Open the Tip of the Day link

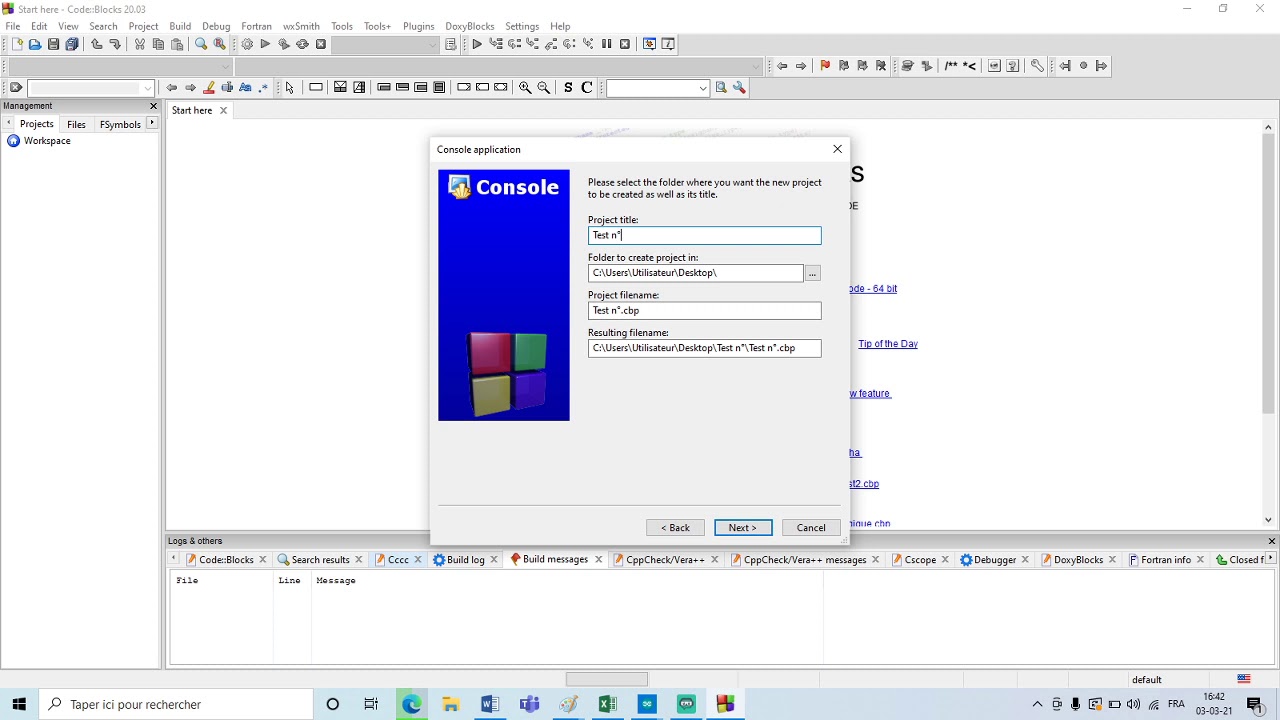pos(888,344)
